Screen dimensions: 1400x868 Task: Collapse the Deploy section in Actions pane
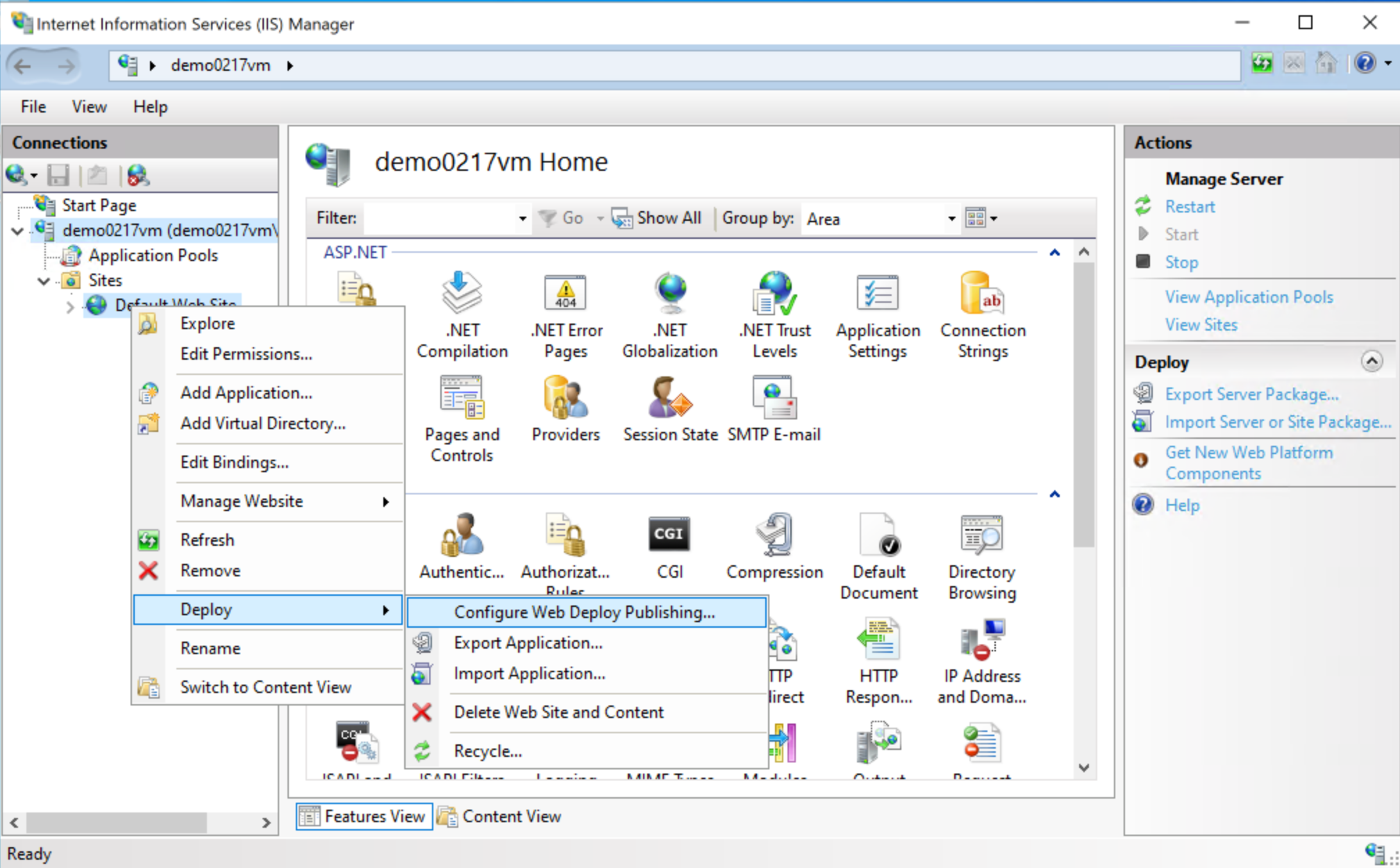(x=1372, y=361)
